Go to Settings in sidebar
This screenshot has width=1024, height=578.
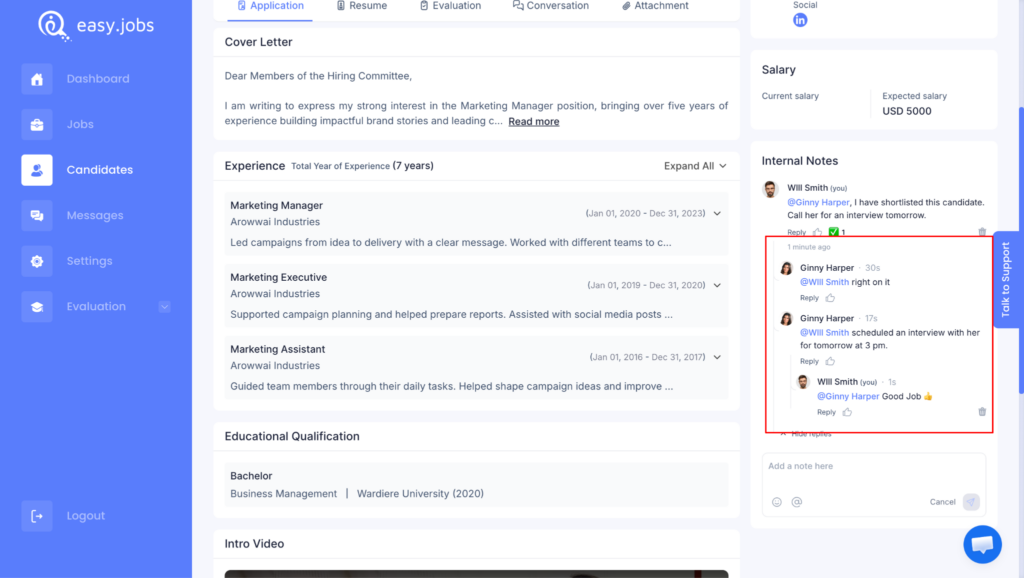click(89, 261)
